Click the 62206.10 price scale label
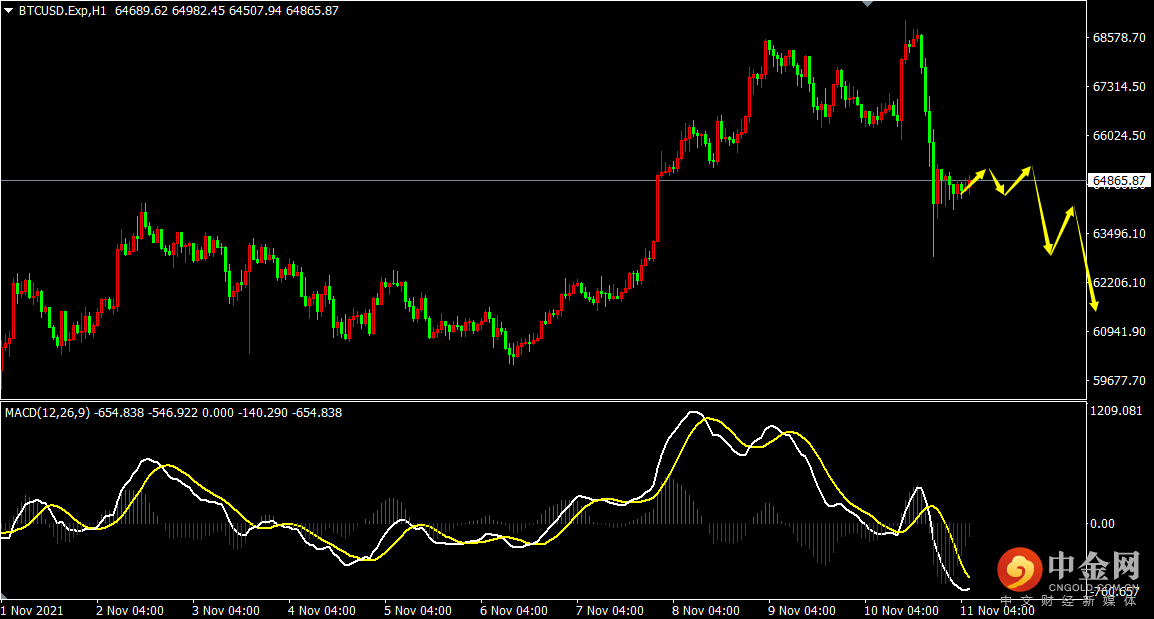1154x619 pixels. (x=1119, y=283)
